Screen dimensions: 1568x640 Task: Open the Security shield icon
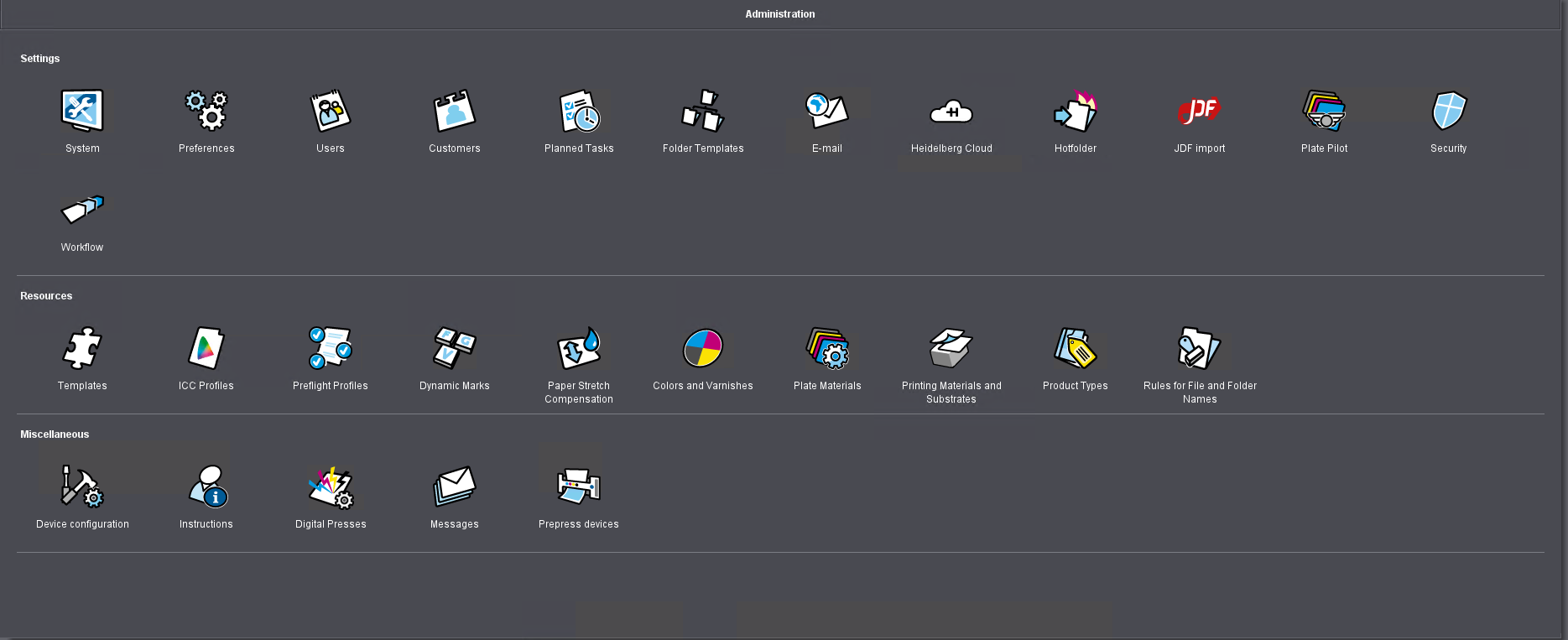pos(1449,112)
